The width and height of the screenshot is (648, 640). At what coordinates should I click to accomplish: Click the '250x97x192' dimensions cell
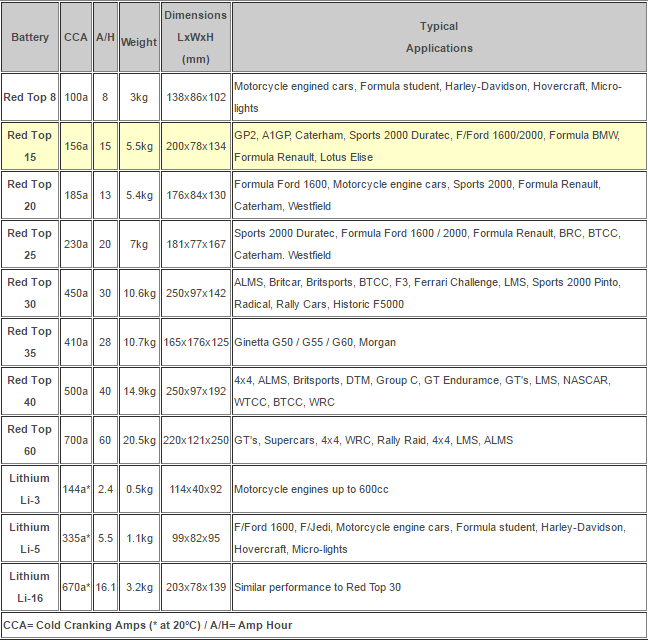pos(196,391)
